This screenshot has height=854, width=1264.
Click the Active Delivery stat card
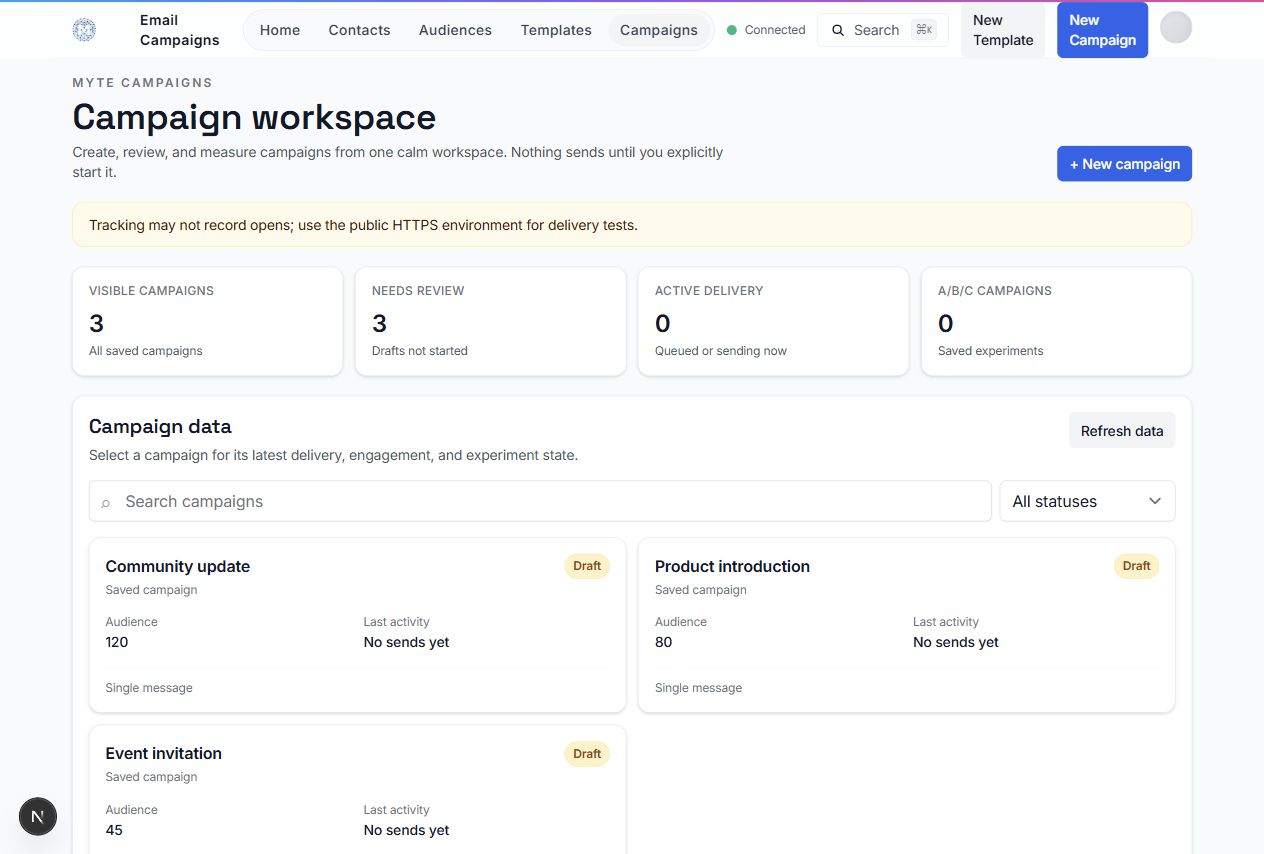click(773, 321)
